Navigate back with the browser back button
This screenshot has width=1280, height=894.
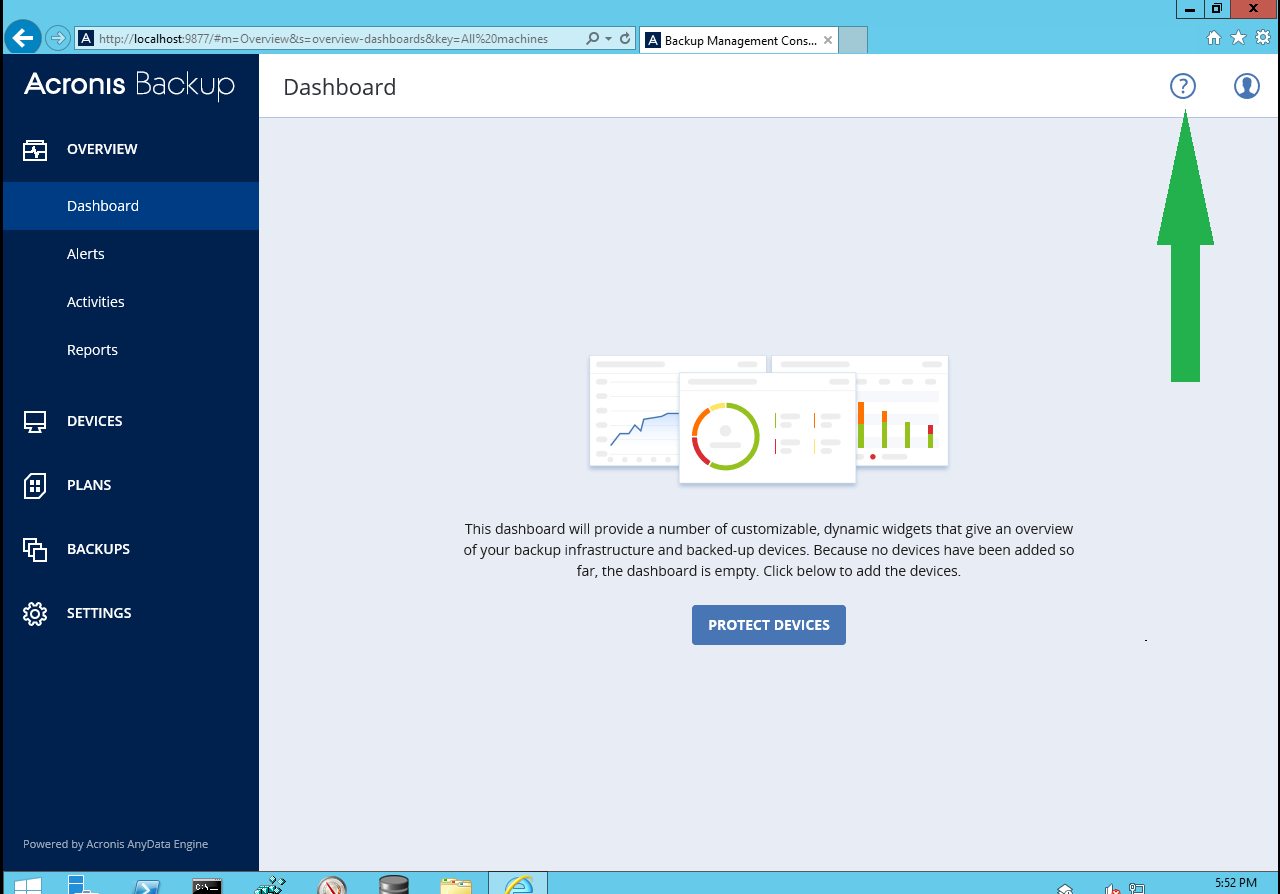coord(22,38)
